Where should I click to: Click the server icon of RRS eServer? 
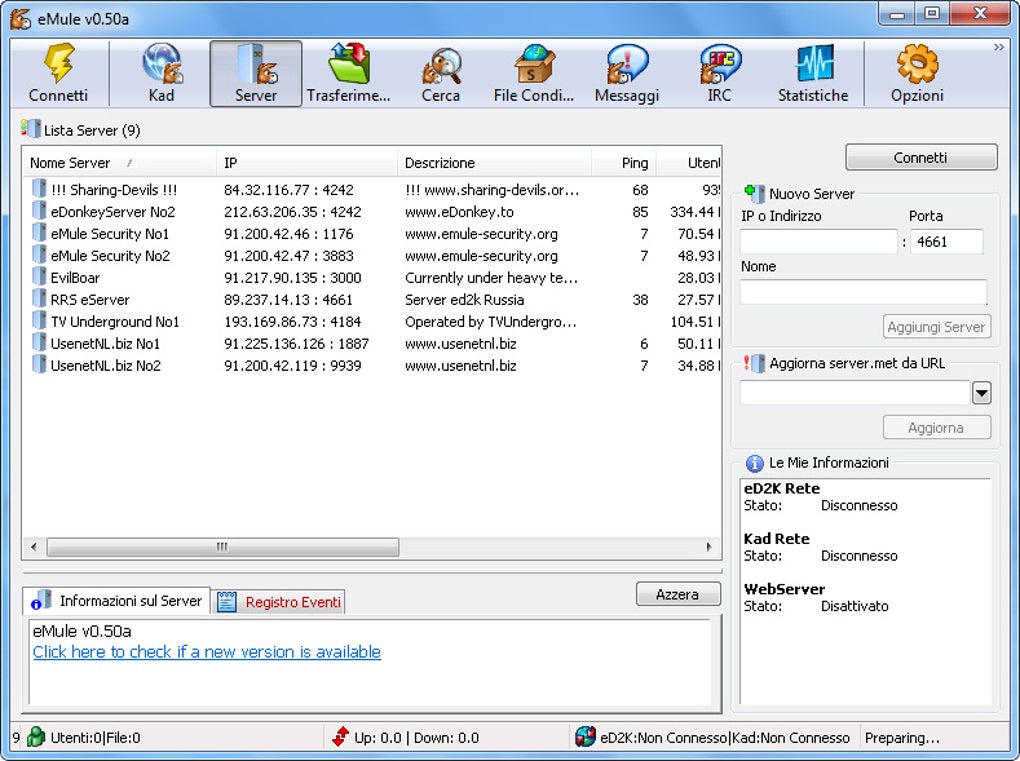pyautogui.click(x=39, y=299)
